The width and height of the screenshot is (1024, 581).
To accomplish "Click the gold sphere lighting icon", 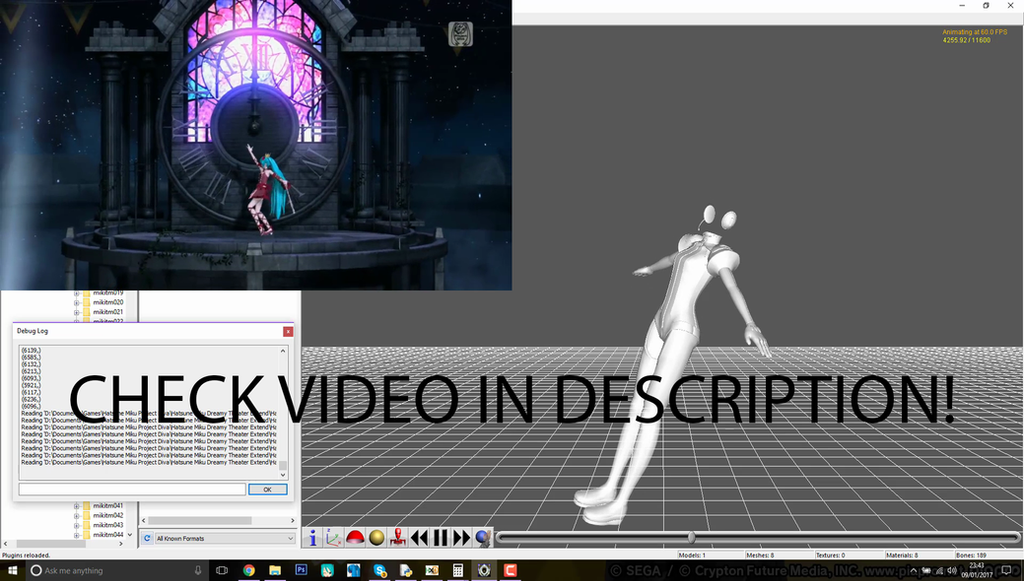I will (x=376, y=538).
